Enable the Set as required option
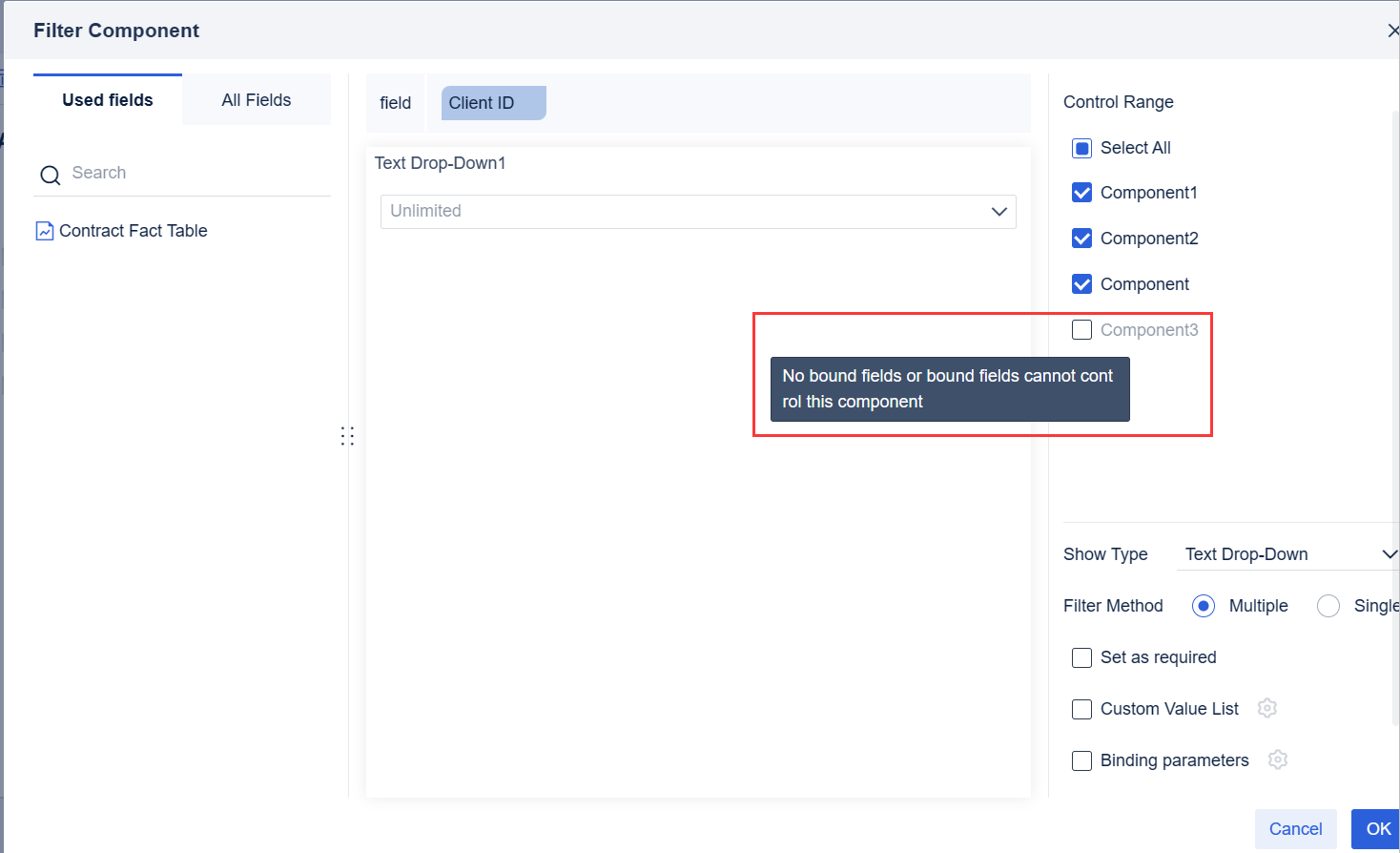This screenshot has width=1400, height=853. click(x=1081, y=657)
